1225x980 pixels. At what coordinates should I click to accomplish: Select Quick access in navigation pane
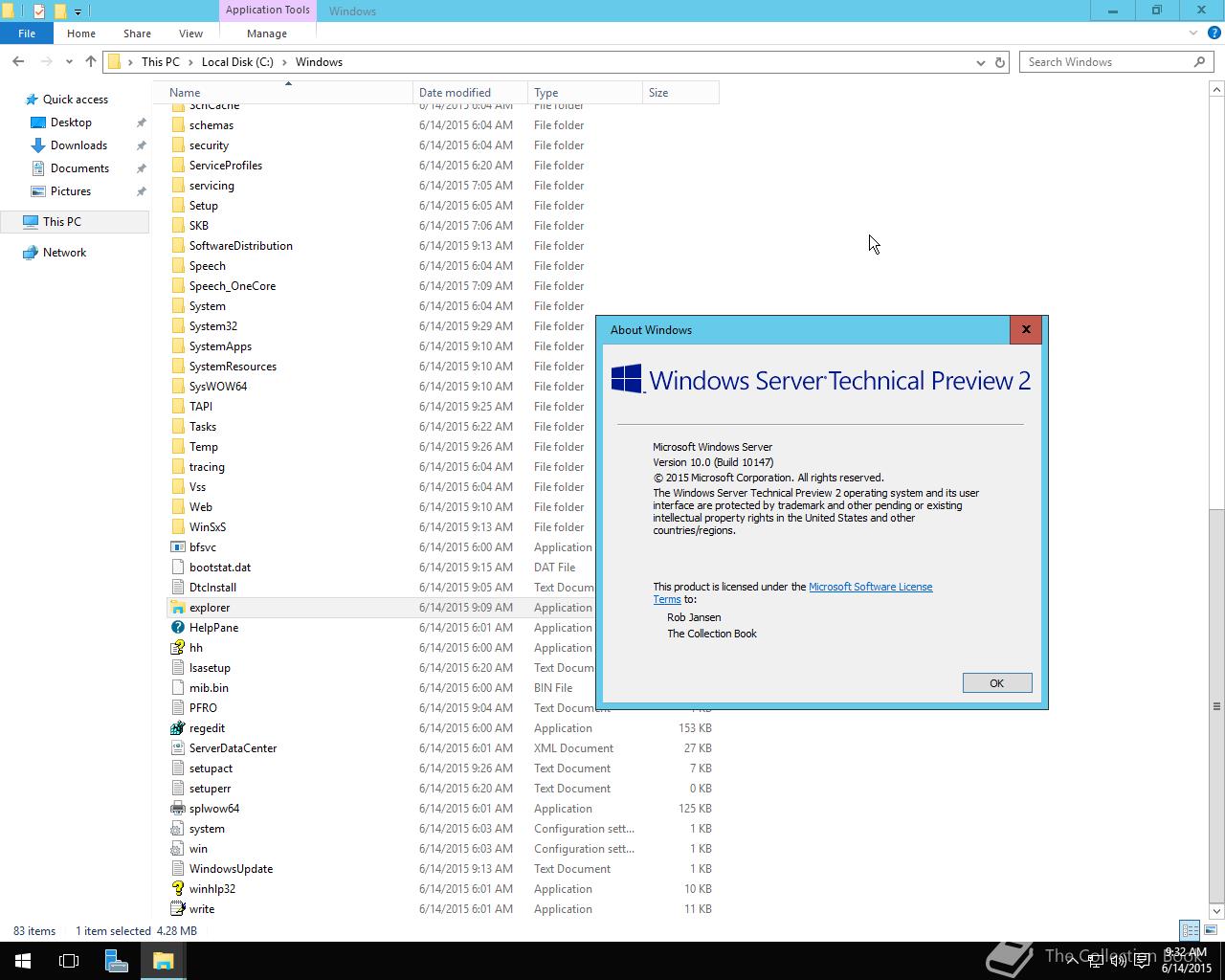pyautogui.click(x=76, y=100)
